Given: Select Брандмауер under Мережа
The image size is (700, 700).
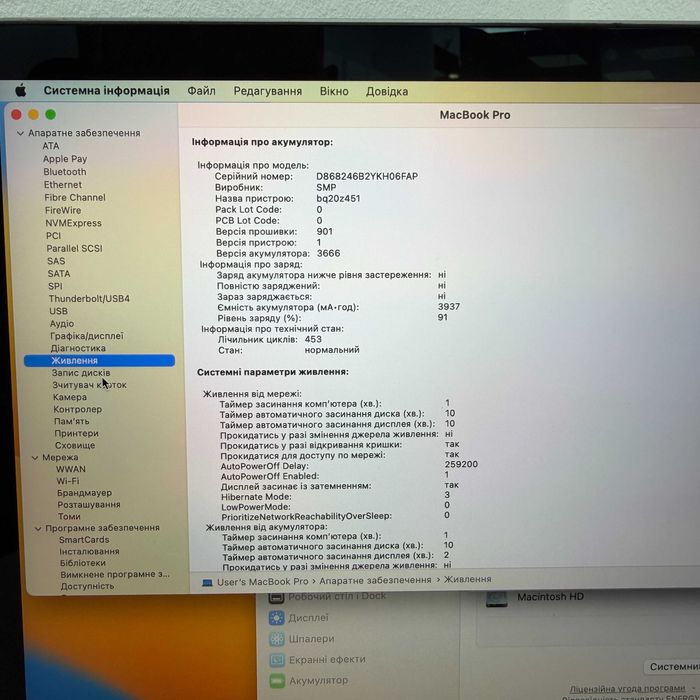Looking at the screenshot, I should 84,493.
